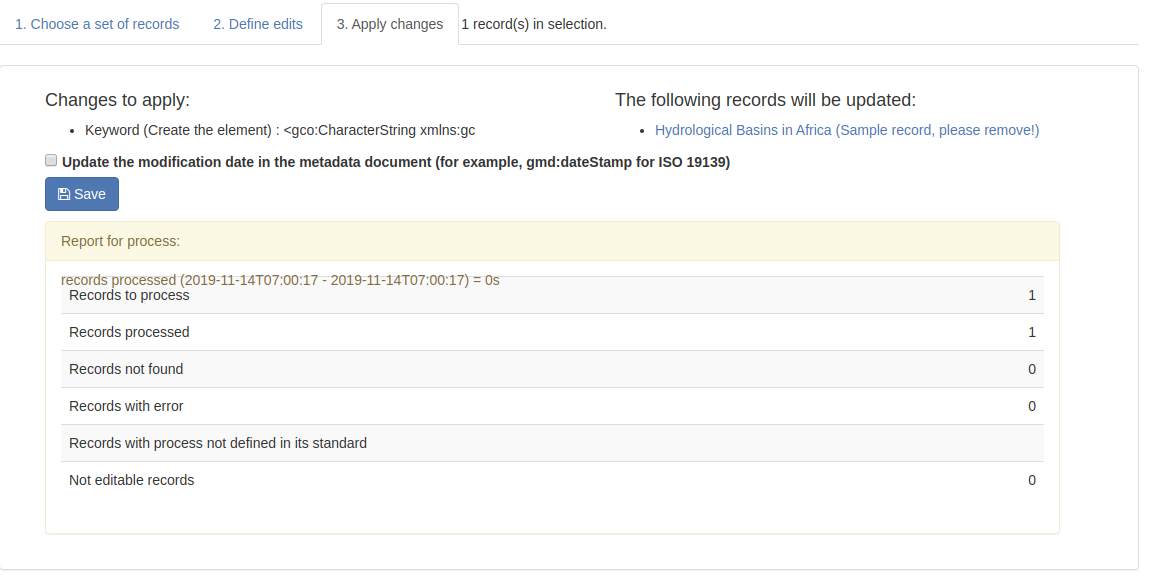Image resolution: width=1150 pixels, height=578 pixels.
Task: Click the Save button label
Action: [90, 194]
